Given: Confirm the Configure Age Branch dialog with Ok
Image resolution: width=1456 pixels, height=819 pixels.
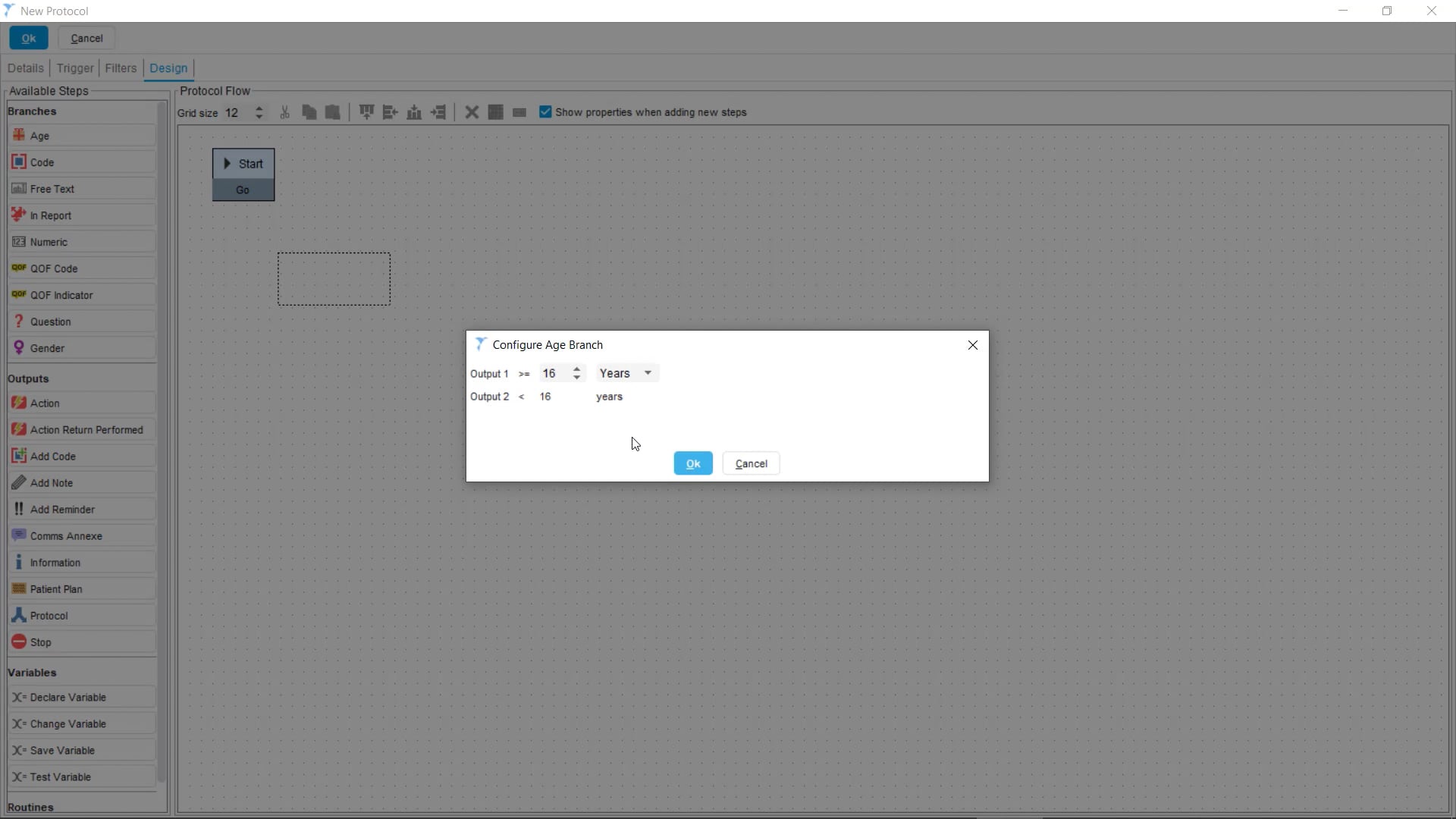Looking at the screenshot, I should 693,463.
